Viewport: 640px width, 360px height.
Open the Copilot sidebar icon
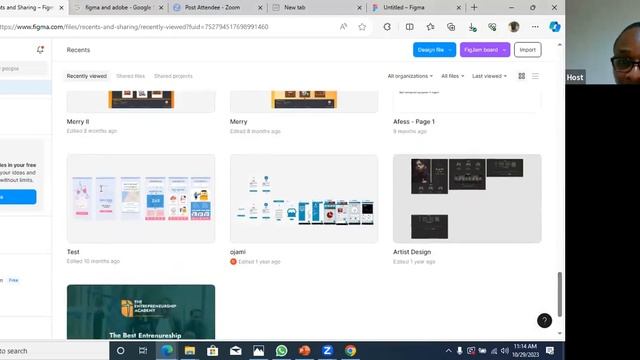555,27
